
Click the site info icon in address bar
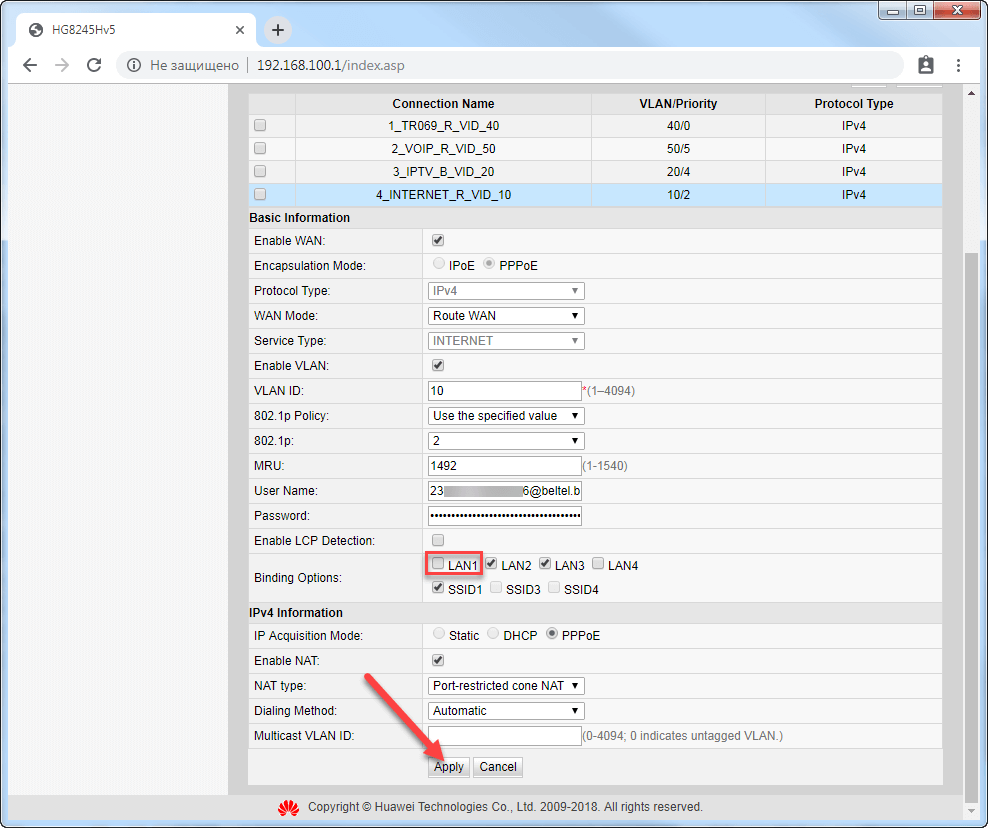(x=134, y=65)
